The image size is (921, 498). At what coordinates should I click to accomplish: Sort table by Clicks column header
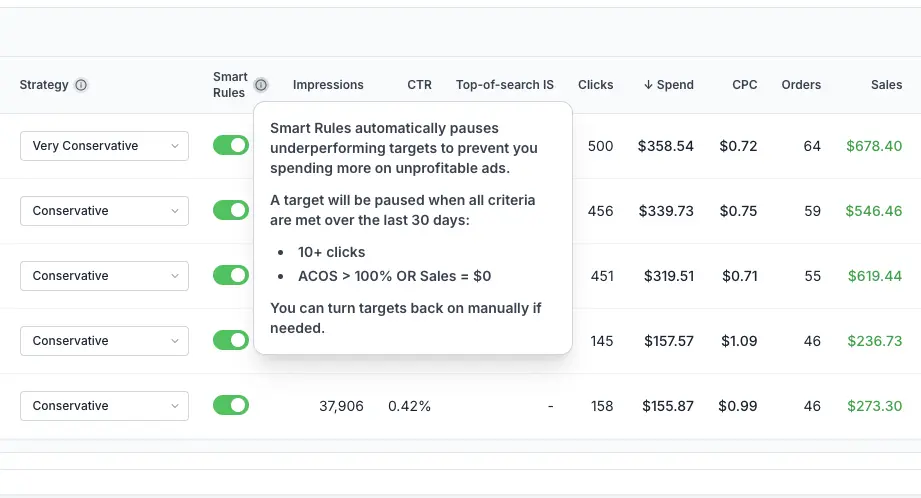[595, 85]
